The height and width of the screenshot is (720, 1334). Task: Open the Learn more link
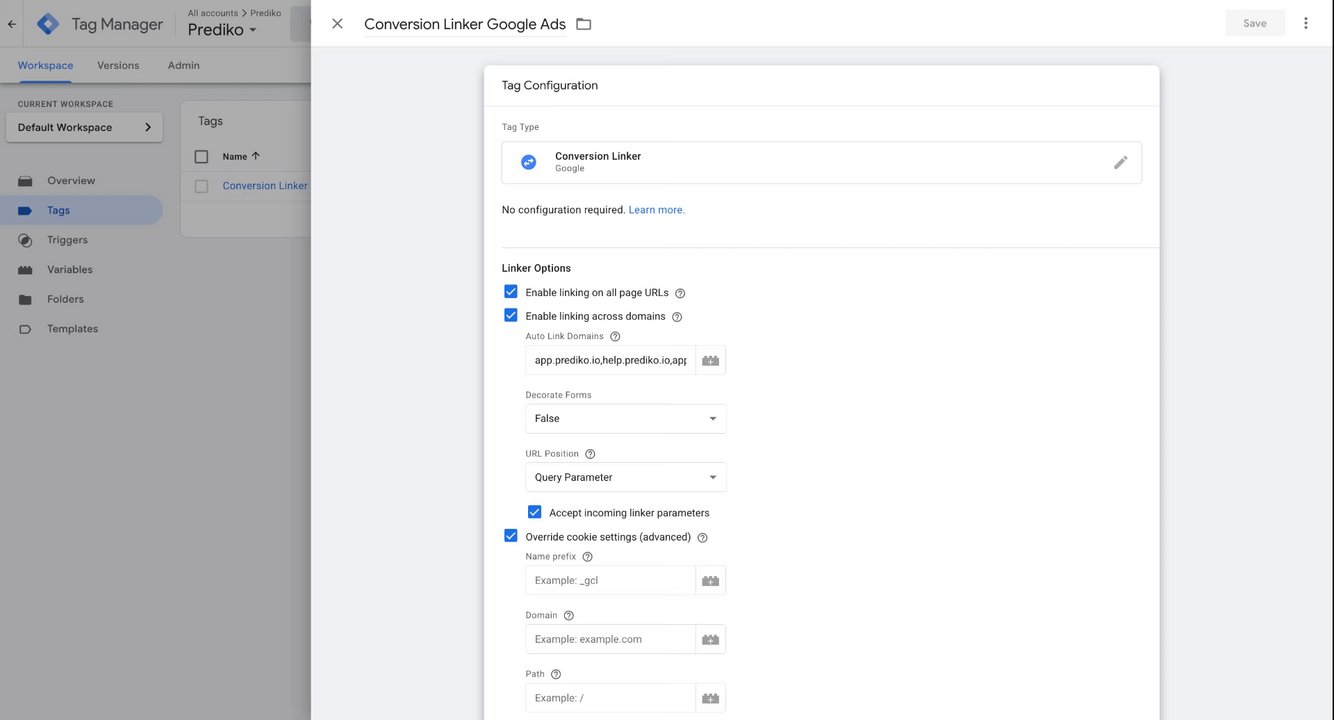point(656,210)
